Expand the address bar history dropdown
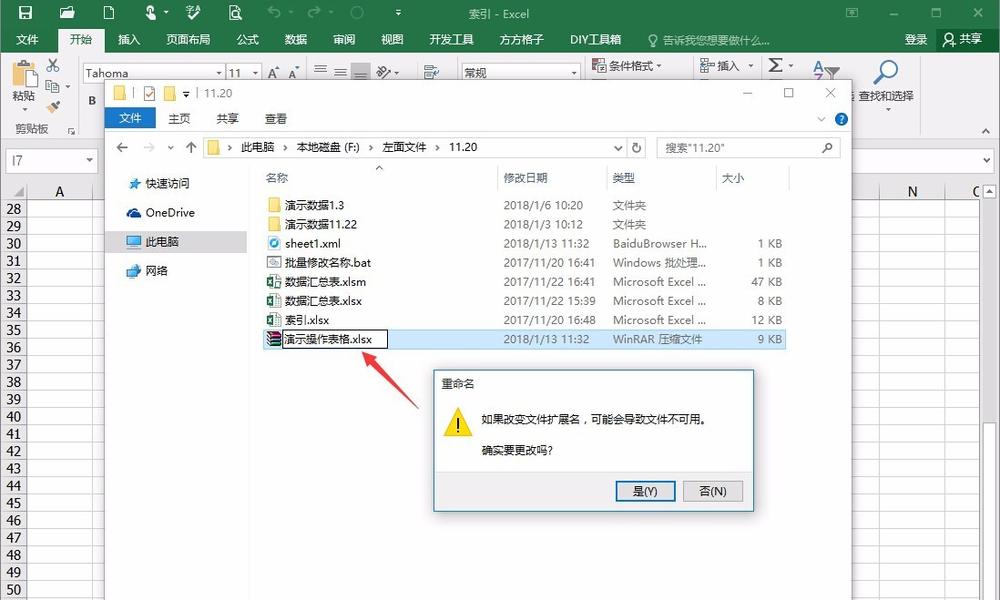1000x600 pixels. (x=618, y=148)
